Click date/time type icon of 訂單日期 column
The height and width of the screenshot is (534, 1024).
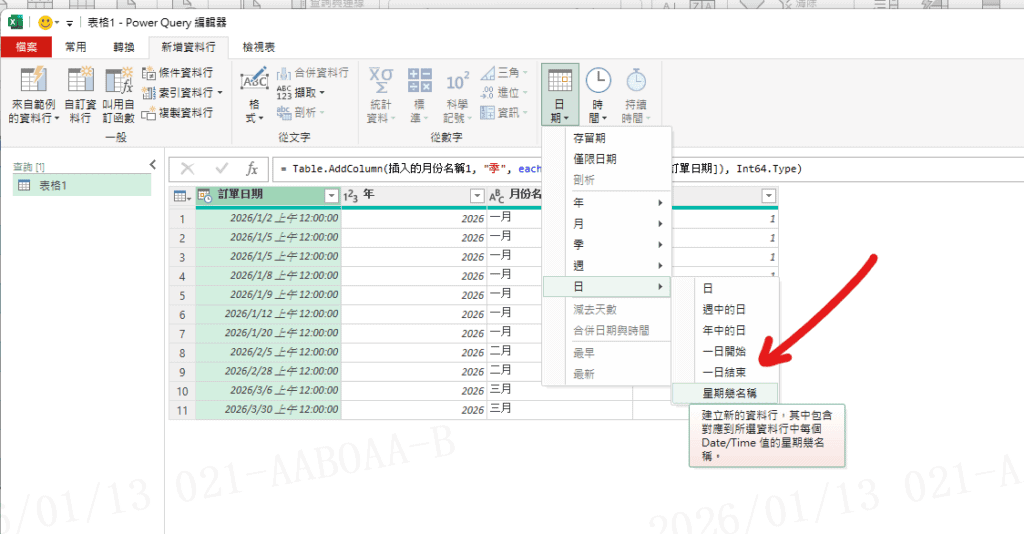[204, 195]
